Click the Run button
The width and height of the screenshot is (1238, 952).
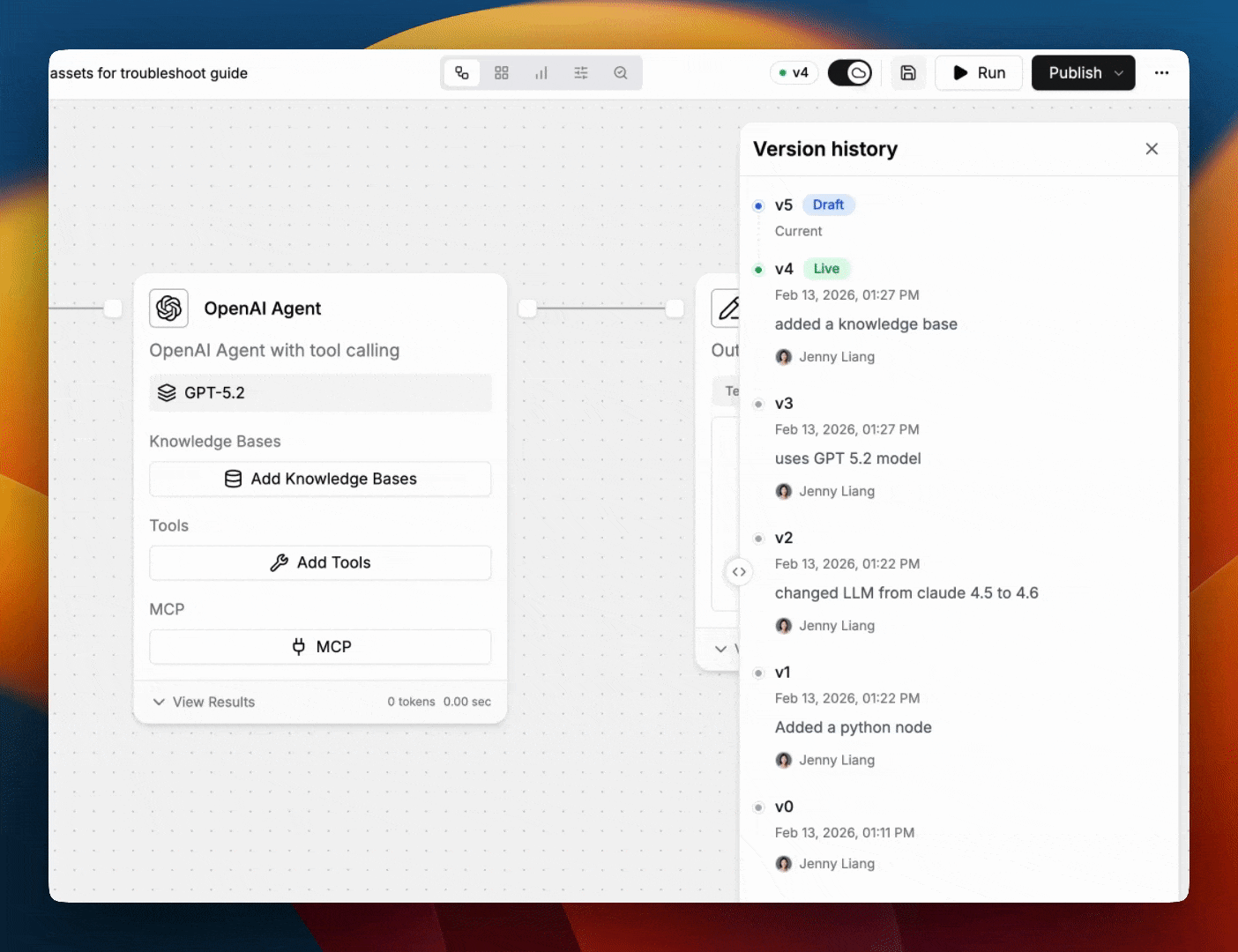pyautogui.click(x=979, y=73)
